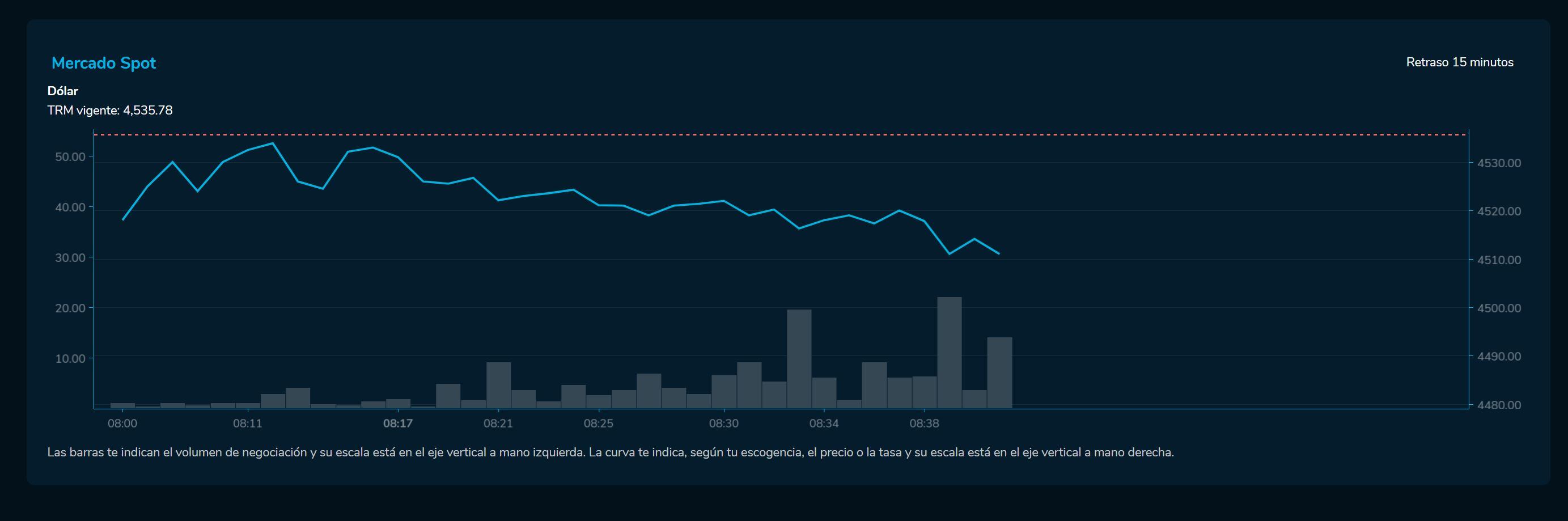This screenshot has height=521, width=1568.
Task: Click the 4480.00 price axis label
Action: coord(1499,405)
